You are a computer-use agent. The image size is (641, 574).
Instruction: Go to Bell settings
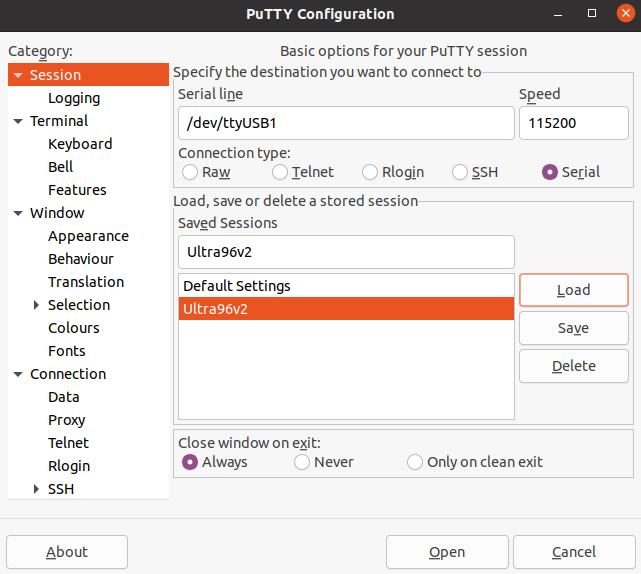[61, 167]
